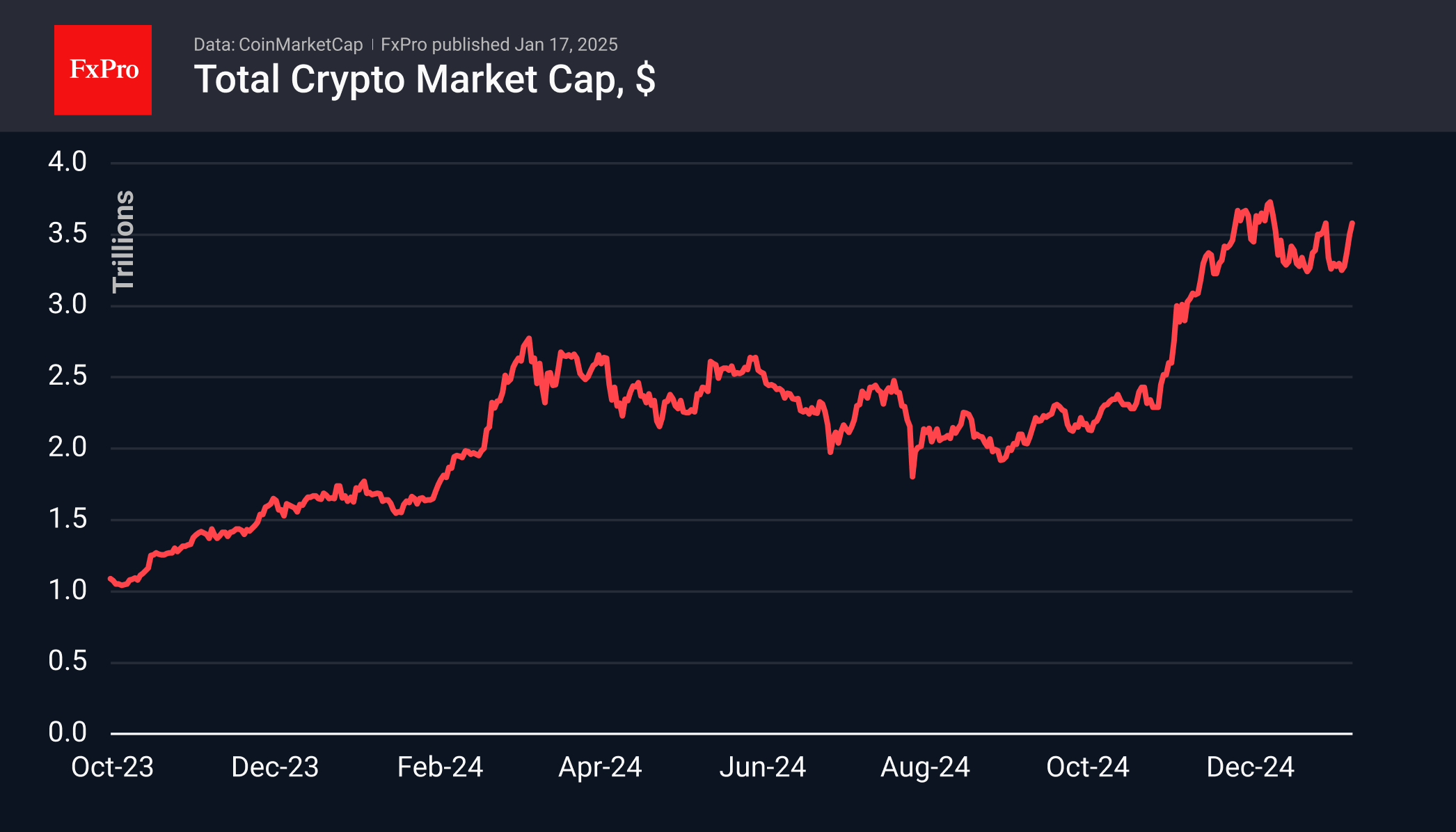1456x832 pixels.
Task: Select the Dec-23 x-axis label
Action: point(275,767)
